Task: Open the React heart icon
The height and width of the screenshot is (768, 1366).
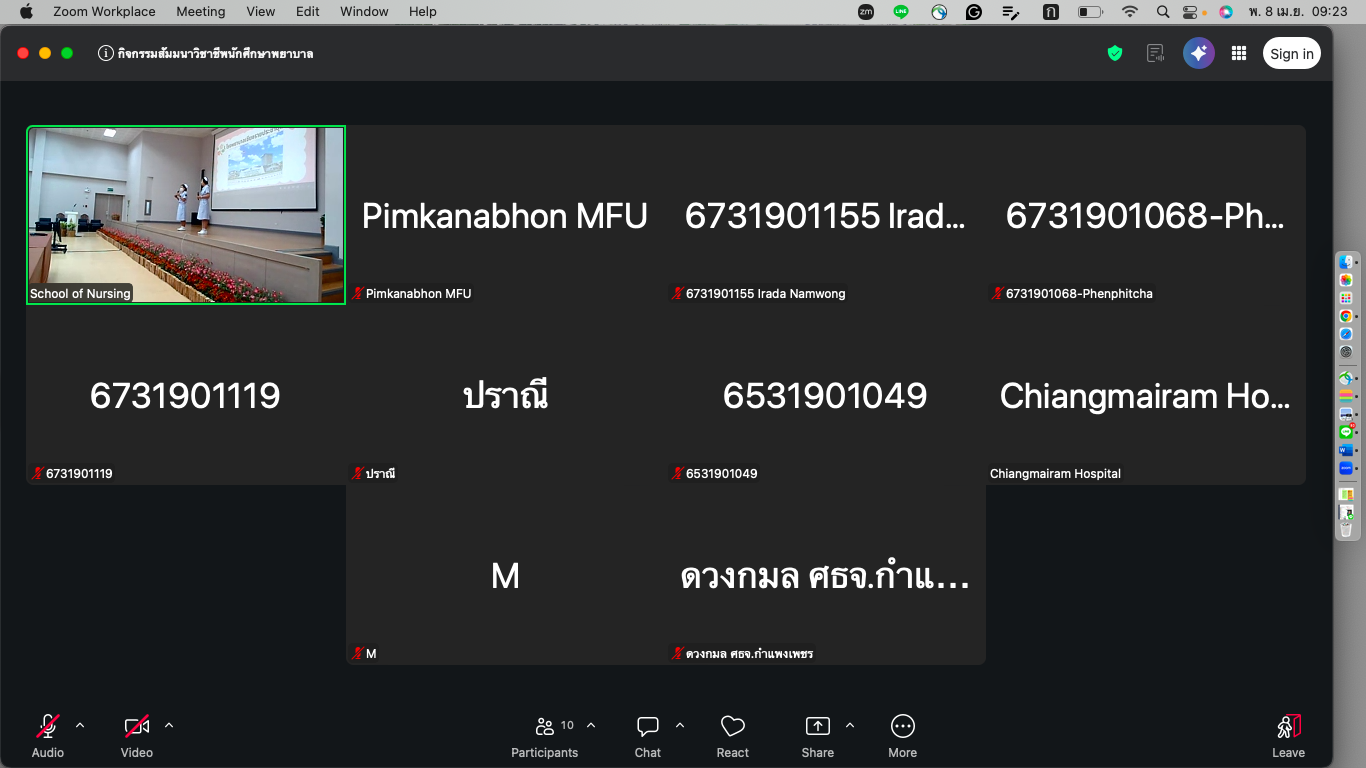Action: 732,735
